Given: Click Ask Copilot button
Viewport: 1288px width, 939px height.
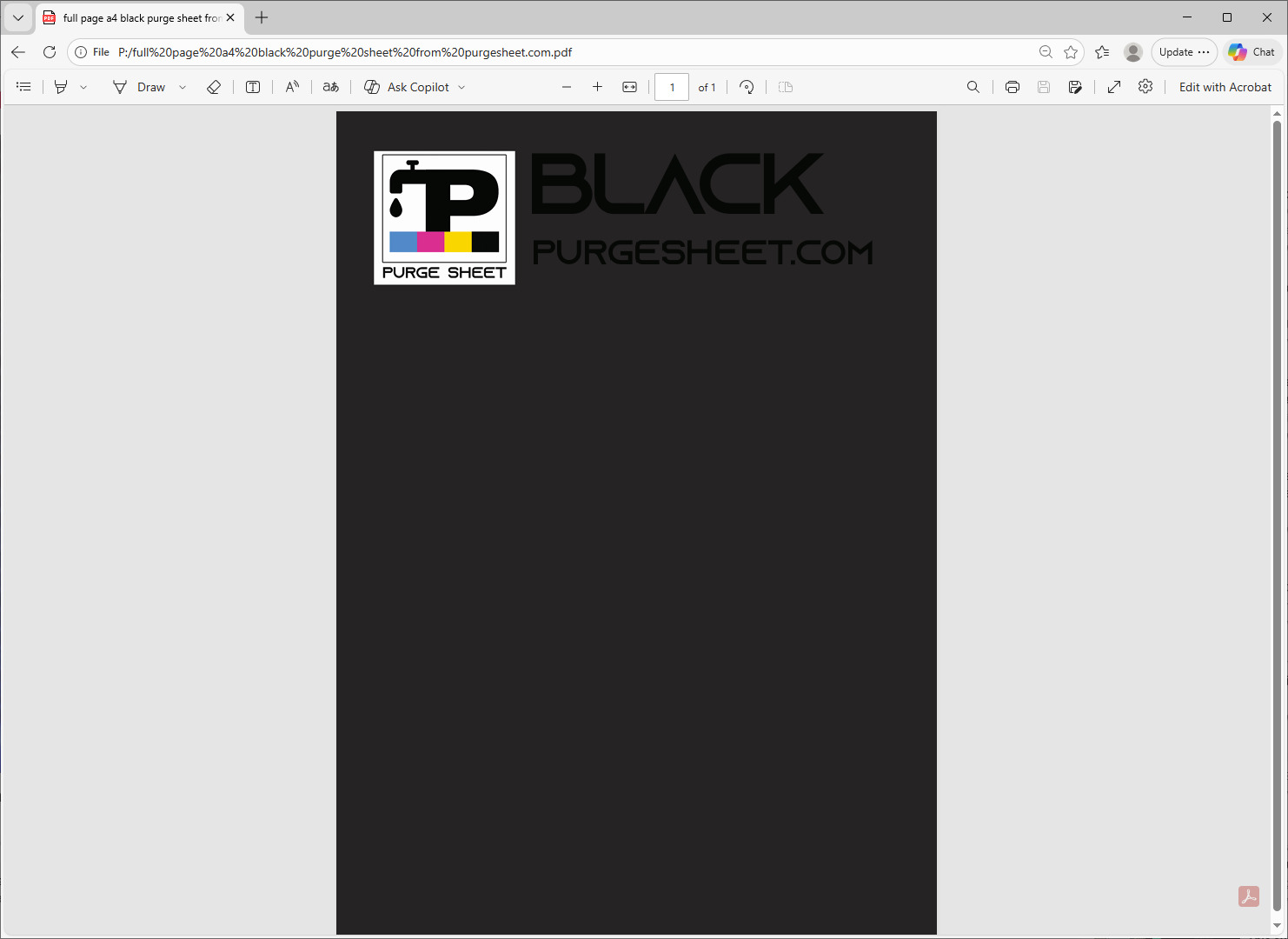Looking at the screenshot, I should click(407, 87).
